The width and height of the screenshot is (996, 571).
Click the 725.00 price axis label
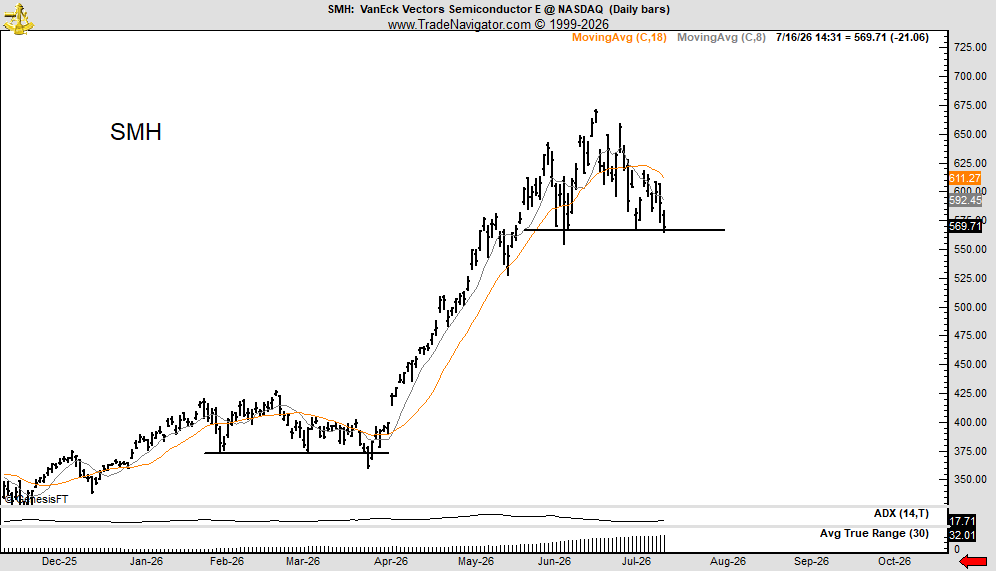point(971,48)
